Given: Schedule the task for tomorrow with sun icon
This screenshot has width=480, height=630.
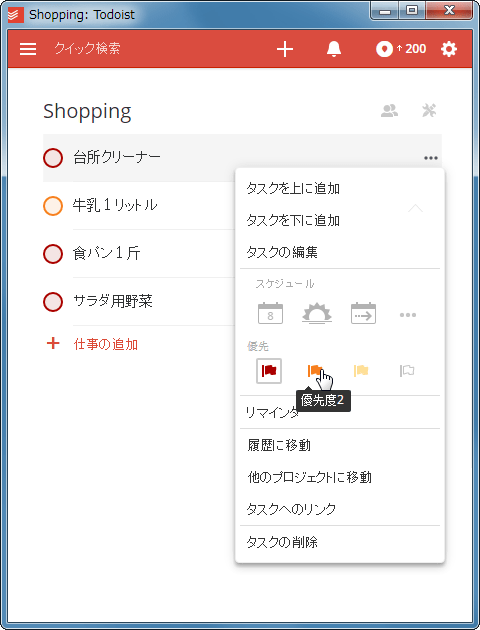Looking at the screenshot, I should click(317, 313).
